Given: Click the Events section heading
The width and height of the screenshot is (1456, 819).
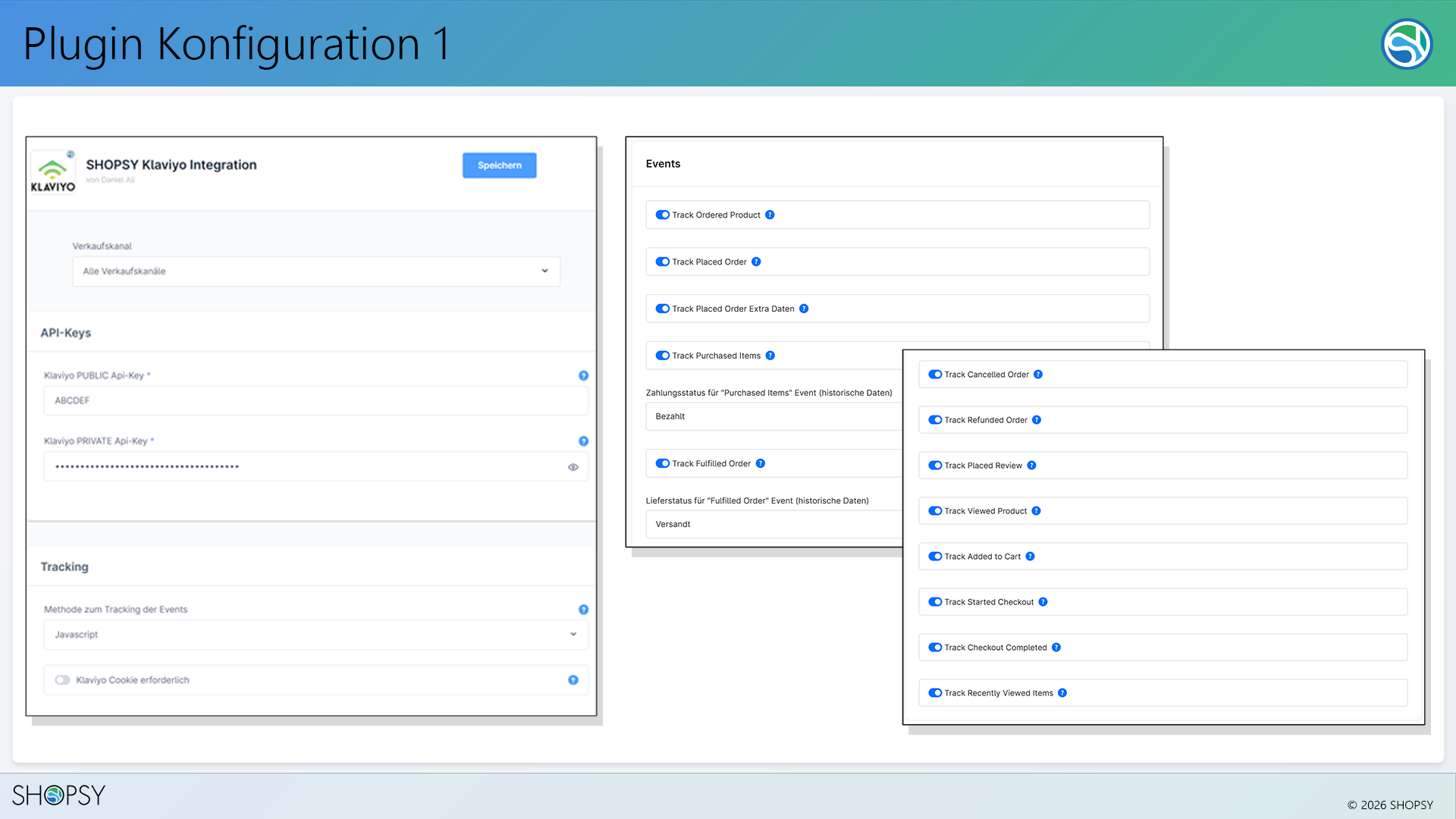Looking at the screenshot, I should point(663,164).
